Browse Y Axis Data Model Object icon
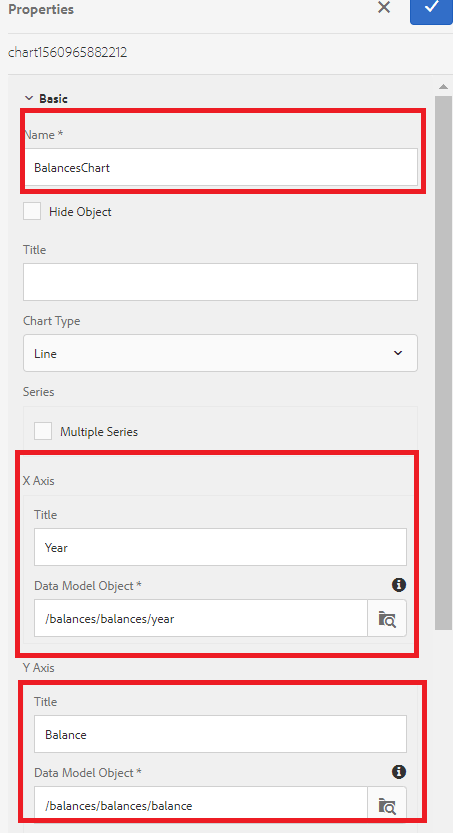 [387, 805]
